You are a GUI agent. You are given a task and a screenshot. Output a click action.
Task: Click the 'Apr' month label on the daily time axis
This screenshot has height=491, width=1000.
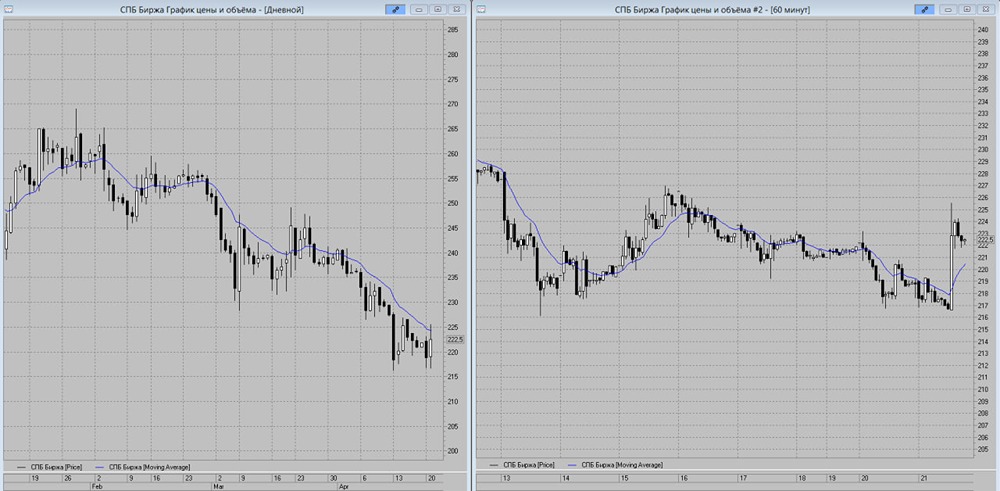tap(342, 485)
